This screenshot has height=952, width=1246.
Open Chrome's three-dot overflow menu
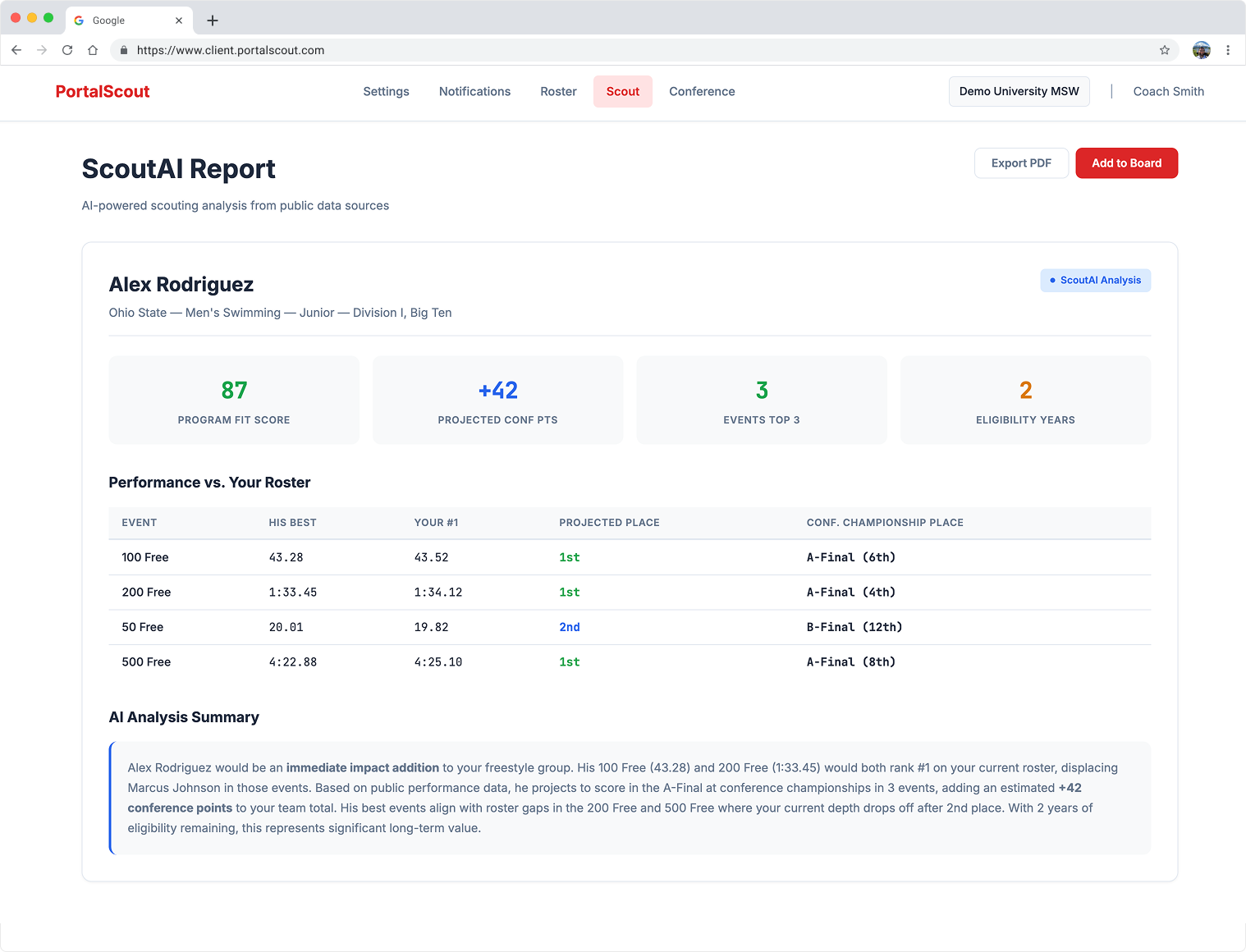[x=1229, y=50]
